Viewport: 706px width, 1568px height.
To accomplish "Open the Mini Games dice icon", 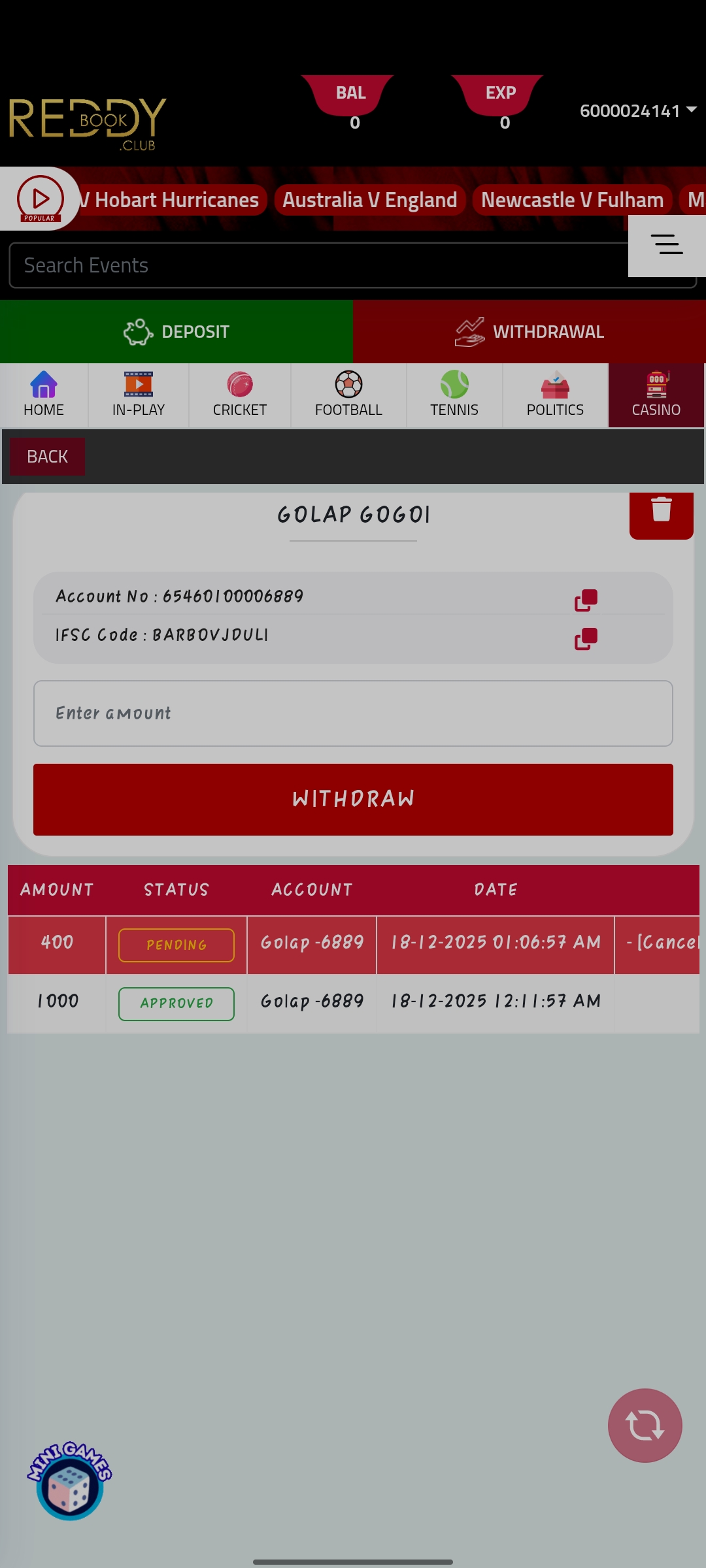I will point(69,1482).
